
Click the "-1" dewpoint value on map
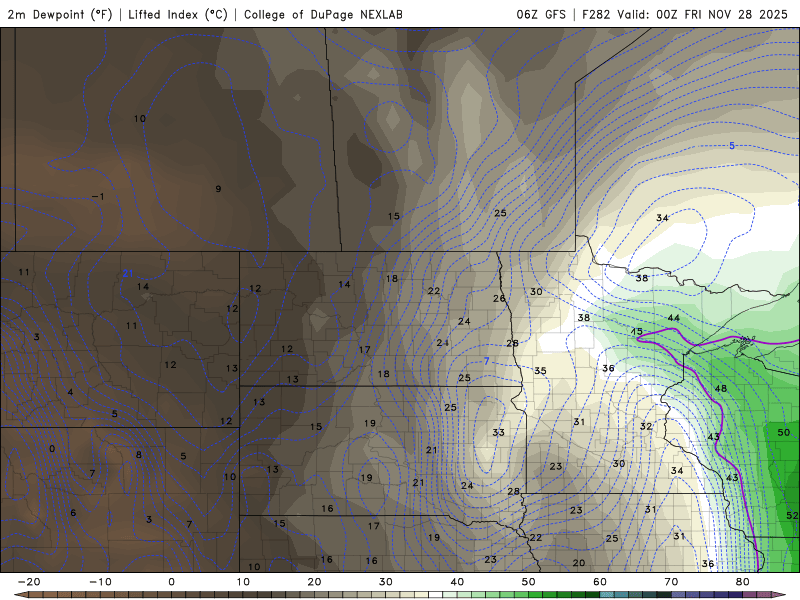(98, 196)
